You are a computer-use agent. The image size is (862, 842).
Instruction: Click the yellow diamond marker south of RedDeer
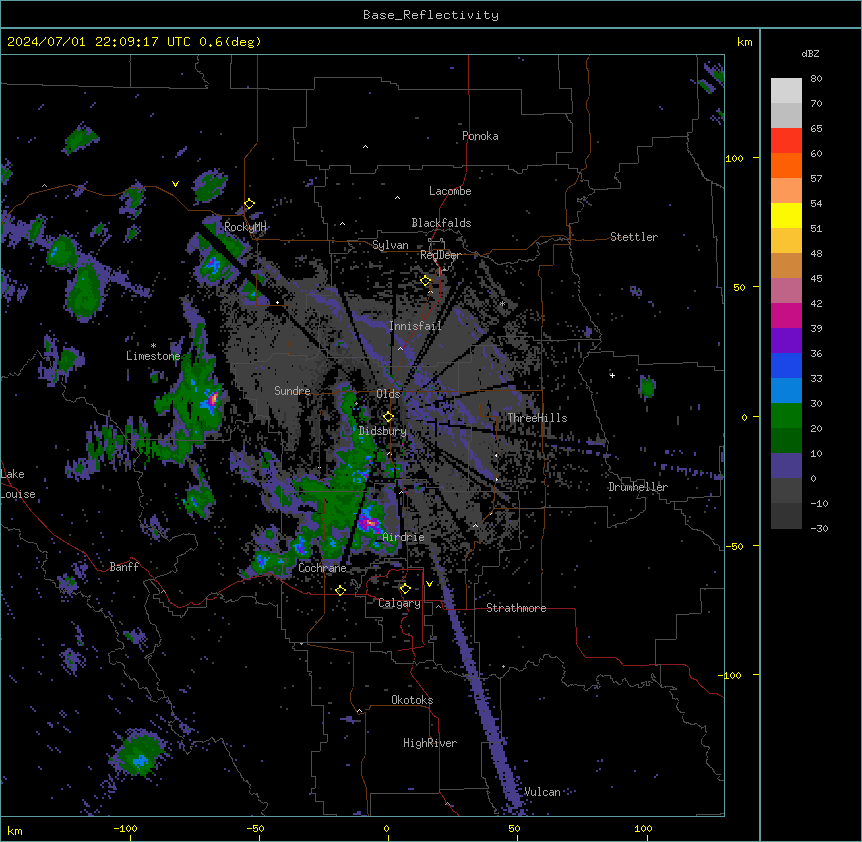[426, 281]
